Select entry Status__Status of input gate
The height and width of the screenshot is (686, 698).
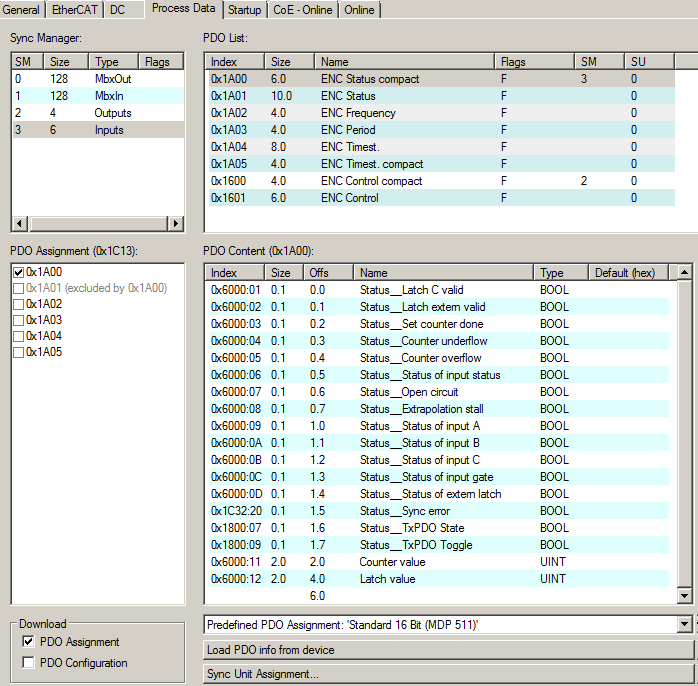(x=439, y=477)
